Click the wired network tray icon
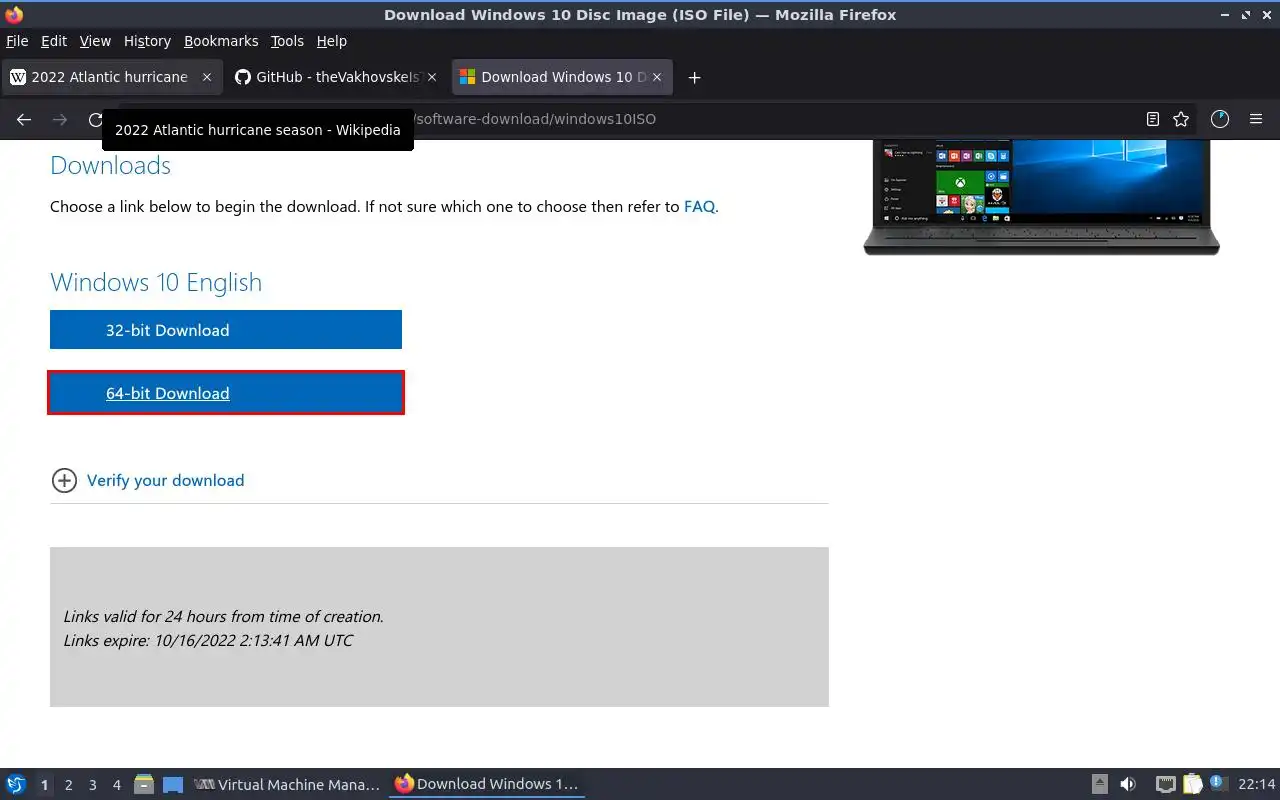 click(1165, 785)
